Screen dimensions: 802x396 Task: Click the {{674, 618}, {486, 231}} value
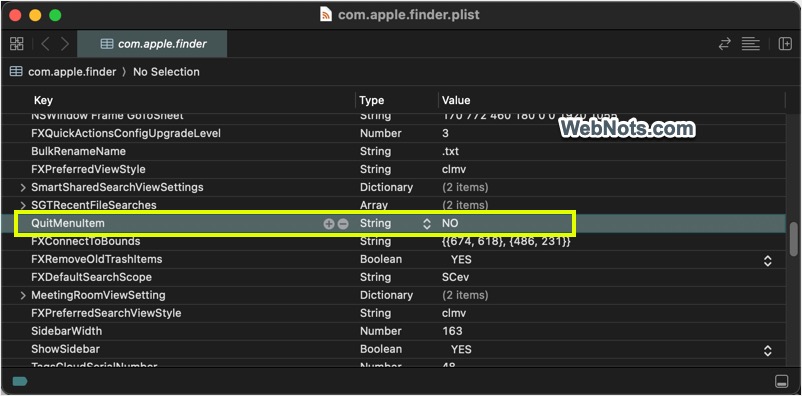click(506, 241)
